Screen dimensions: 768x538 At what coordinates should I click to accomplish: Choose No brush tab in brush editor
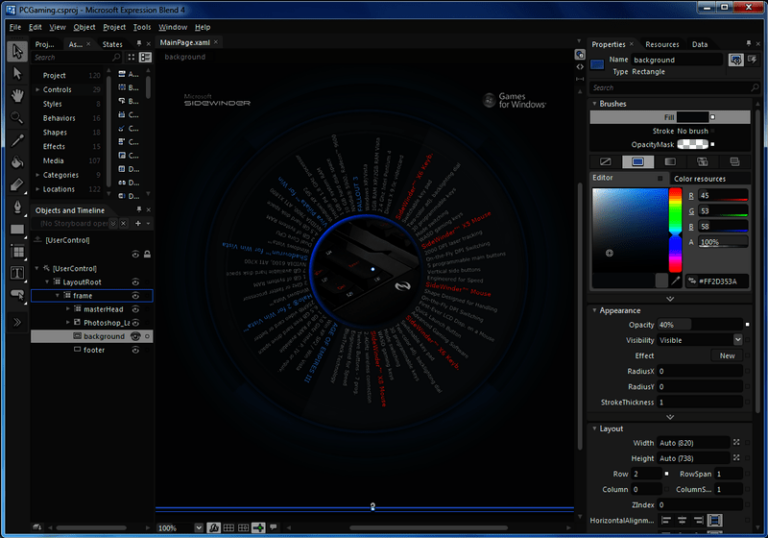[605, 162]
